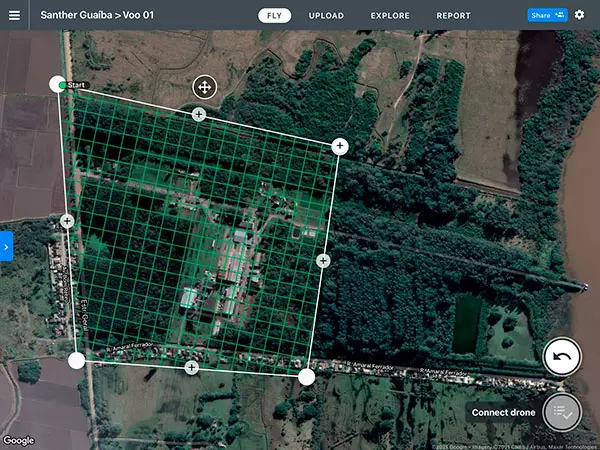Select the bottom-right white corner vertex
The height and width of the screenshot is (450, 600).
point(307,377)
